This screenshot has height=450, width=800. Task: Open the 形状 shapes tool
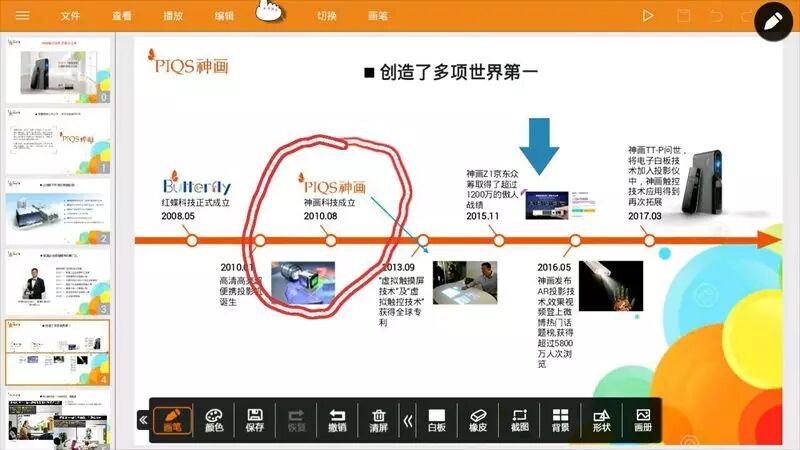coord(602,421)
